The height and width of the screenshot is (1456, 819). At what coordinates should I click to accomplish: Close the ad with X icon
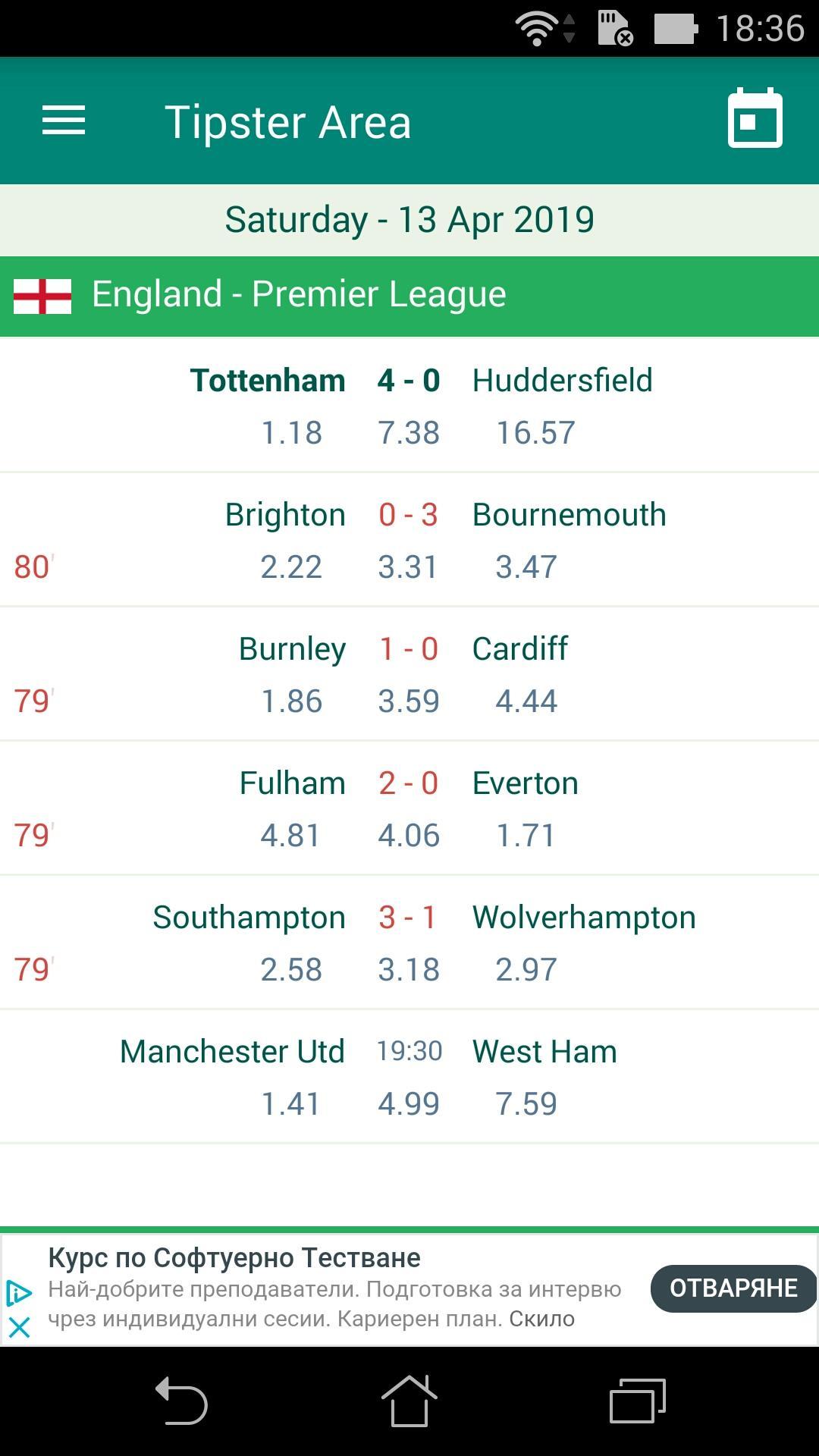pos(19,1327)
